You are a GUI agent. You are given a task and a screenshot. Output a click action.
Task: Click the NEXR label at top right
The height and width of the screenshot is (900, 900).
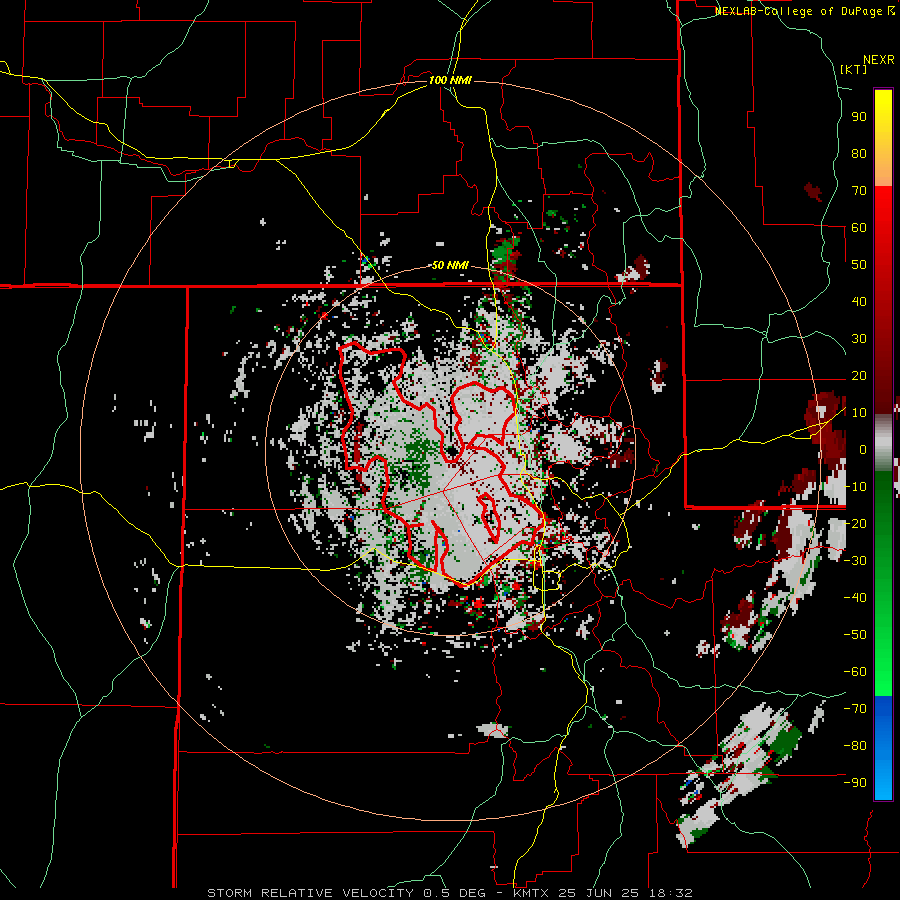879,60
